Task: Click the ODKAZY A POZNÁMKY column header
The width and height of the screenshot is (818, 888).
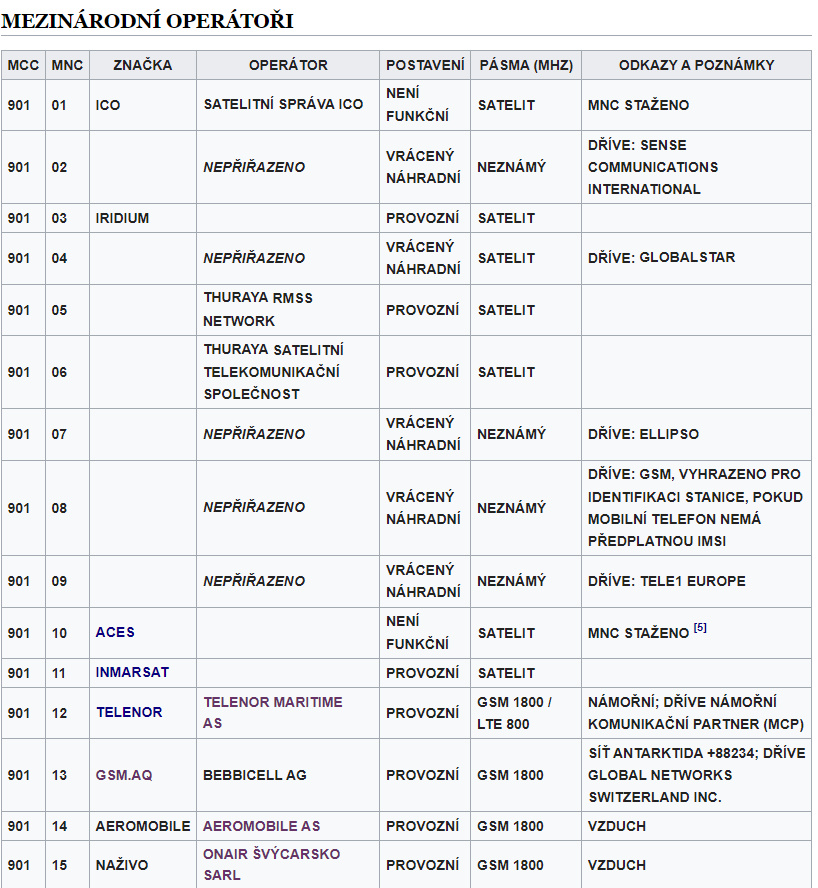Action: coord(696,65)
